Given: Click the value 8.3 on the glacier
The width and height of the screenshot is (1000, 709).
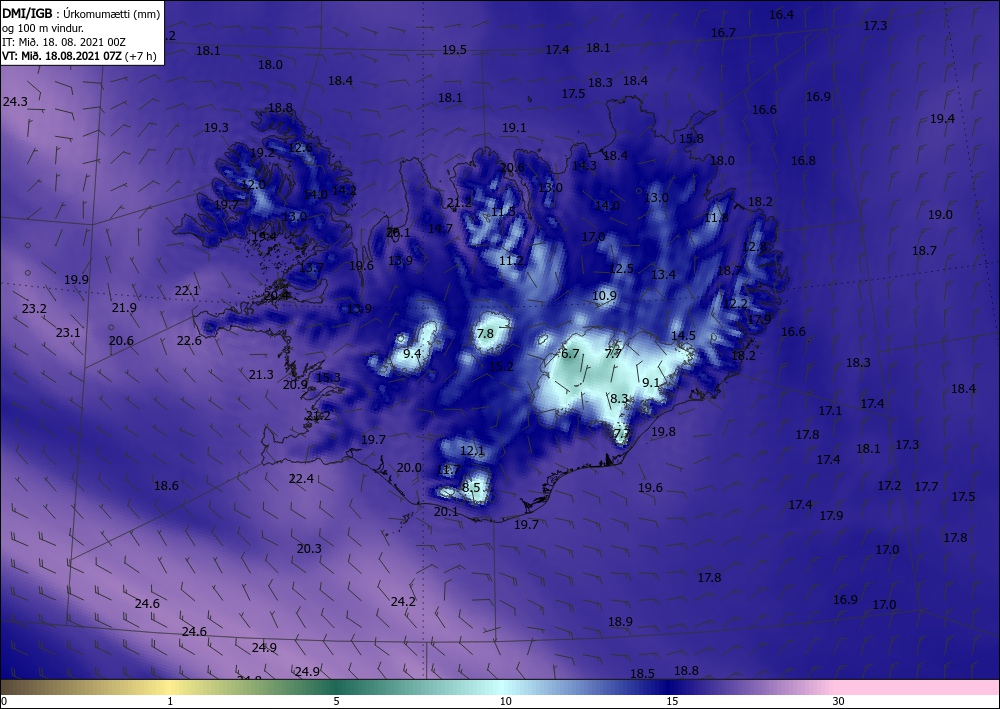Looking at the screenshot, I should (x=619, y=398).
